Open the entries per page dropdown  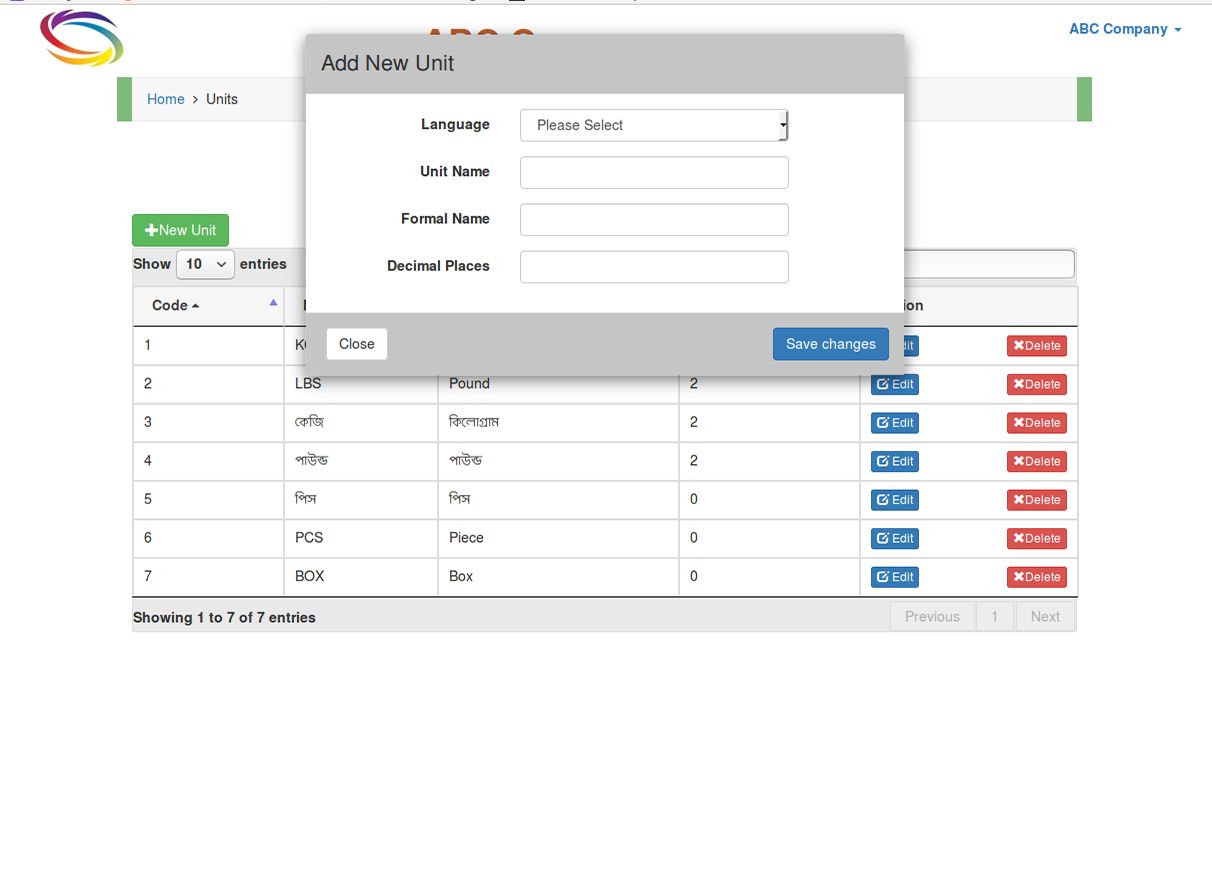point(205,264)
